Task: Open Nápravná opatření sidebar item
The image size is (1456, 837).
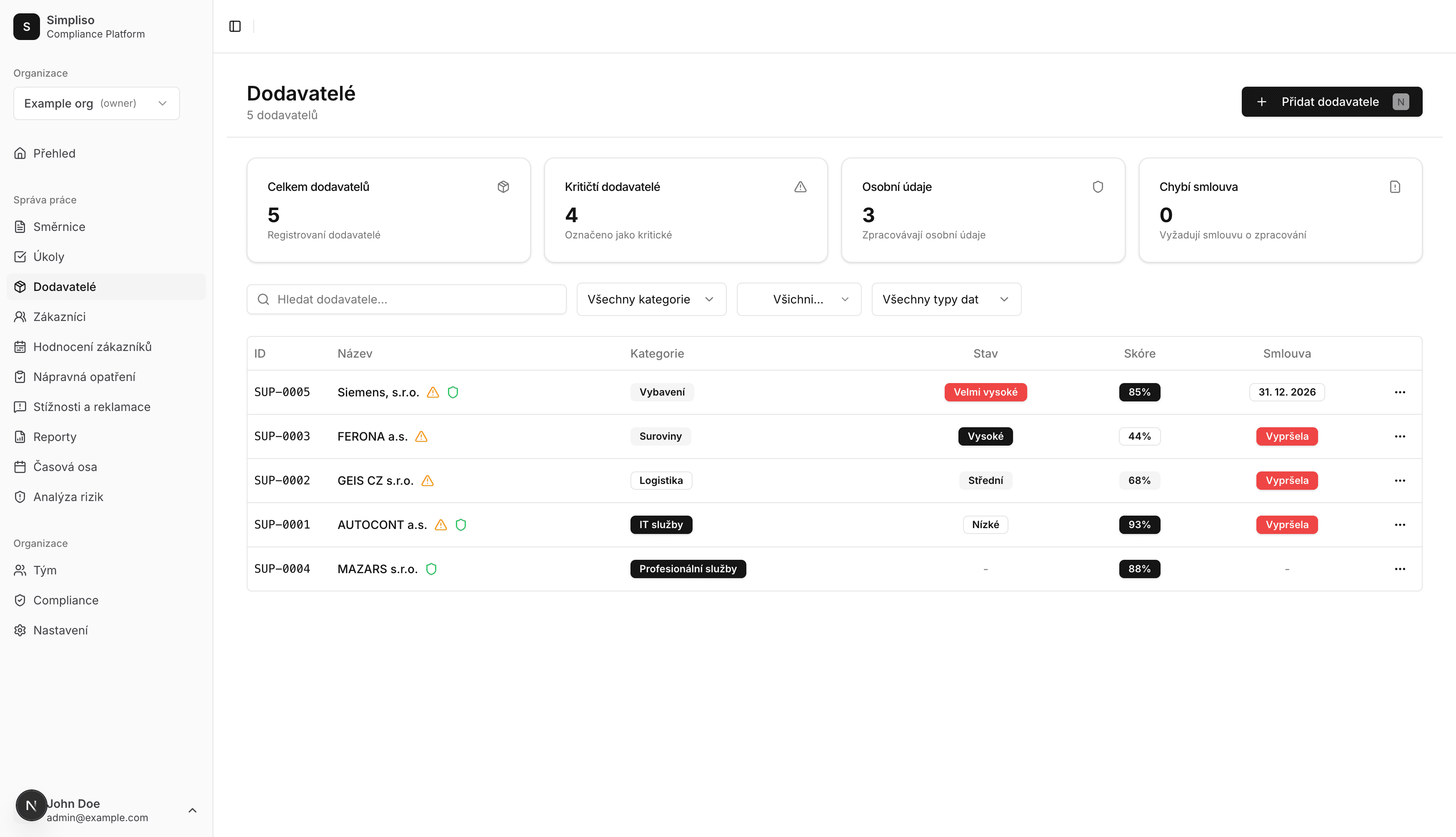Action: (x=84, y=376)
